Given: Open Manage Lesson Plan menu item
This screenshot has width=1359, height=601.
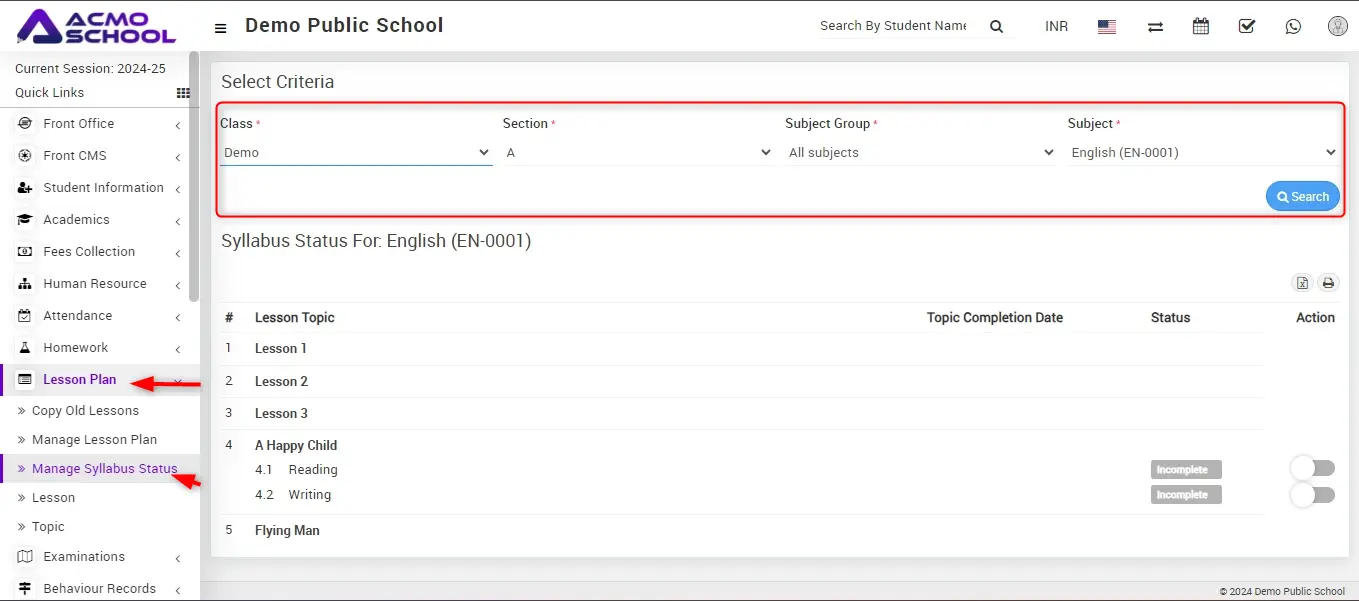Looking at the screenshot, I should click(x=94, y=440).
